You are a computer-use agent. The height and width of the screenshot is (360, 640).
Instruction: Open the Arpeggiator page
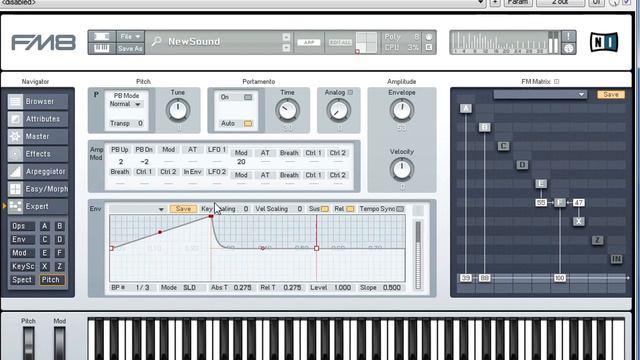(x=38, y=171)
